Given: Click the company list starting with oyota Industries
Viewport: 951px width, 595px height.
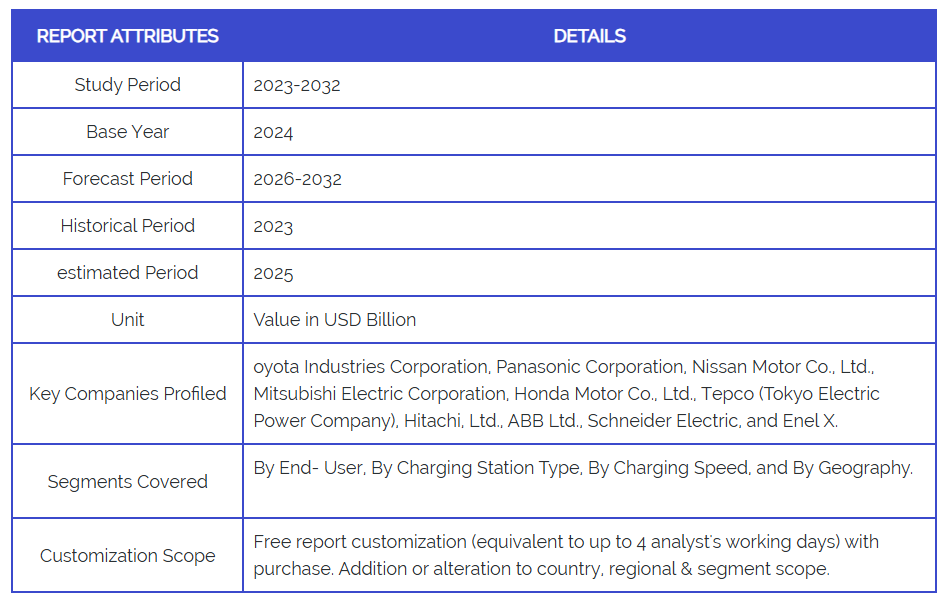Looking at the screenshot, I should [565, 394].
